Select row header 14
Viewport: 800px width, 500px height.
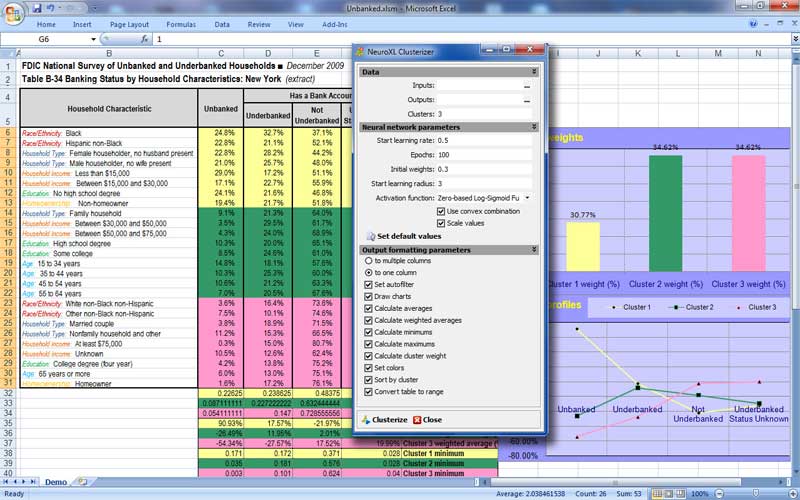pos(9,213)
